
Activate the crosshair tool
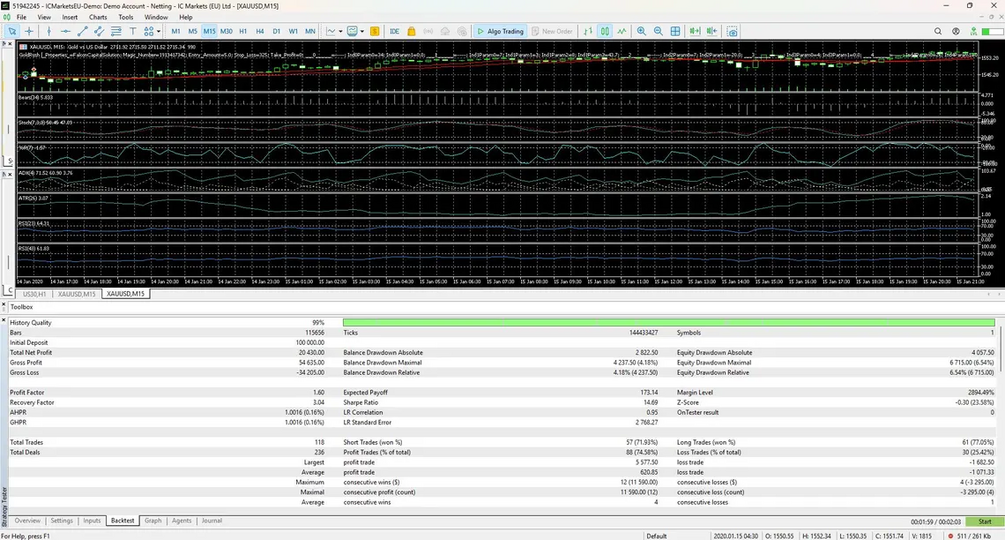[x=29, y=31]
